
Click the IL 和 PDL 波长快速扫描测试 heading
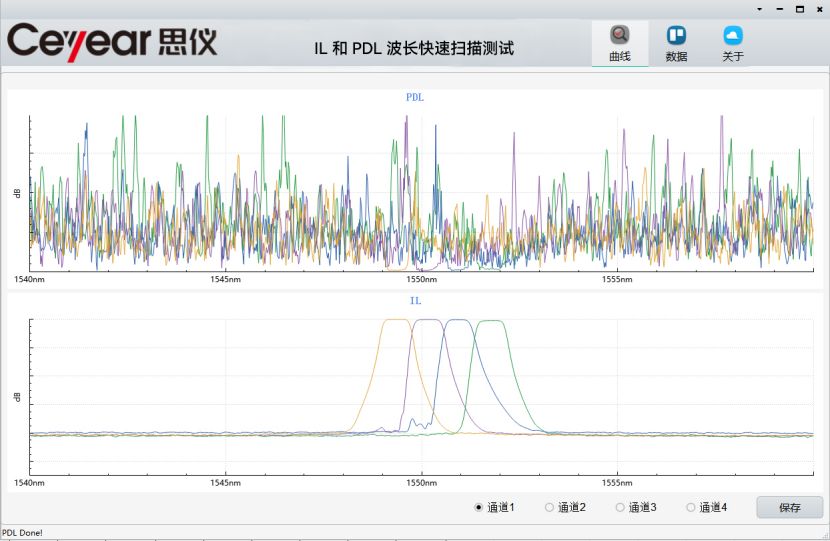[x=413, y=47]
